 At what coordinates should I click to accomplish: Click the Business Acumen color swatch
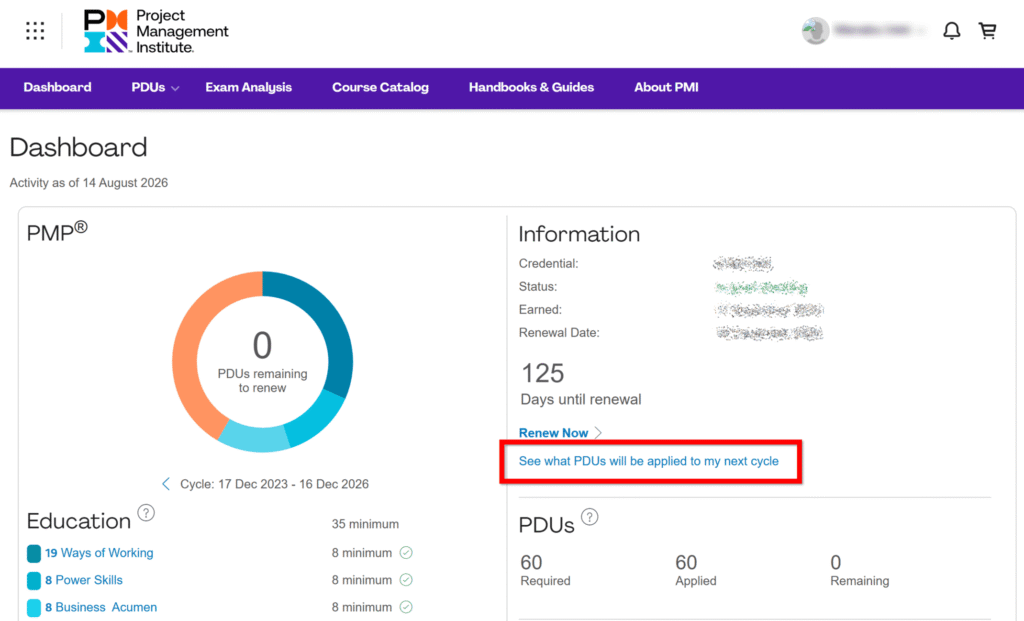[x=34, y=608]
